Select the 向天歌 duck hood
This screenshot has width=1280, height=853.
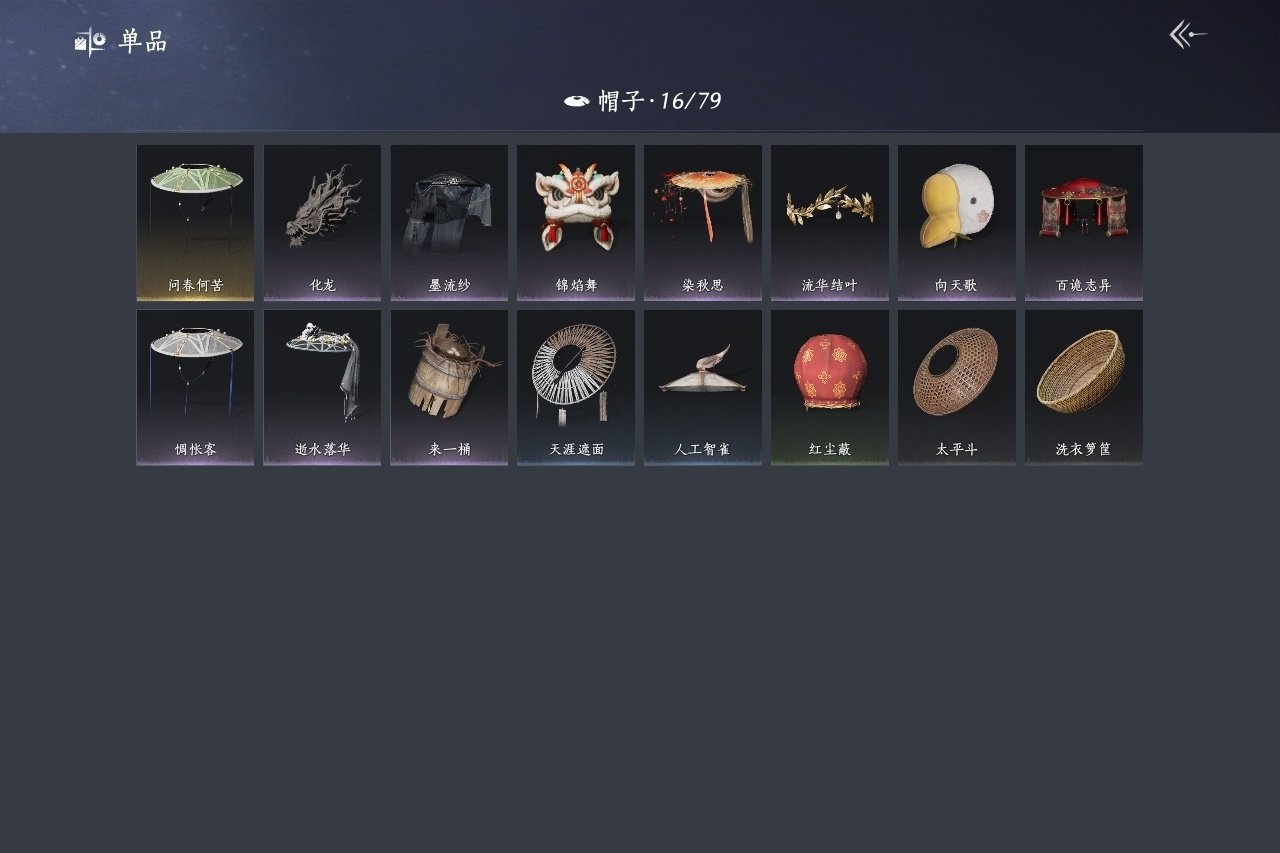(957, 222)
